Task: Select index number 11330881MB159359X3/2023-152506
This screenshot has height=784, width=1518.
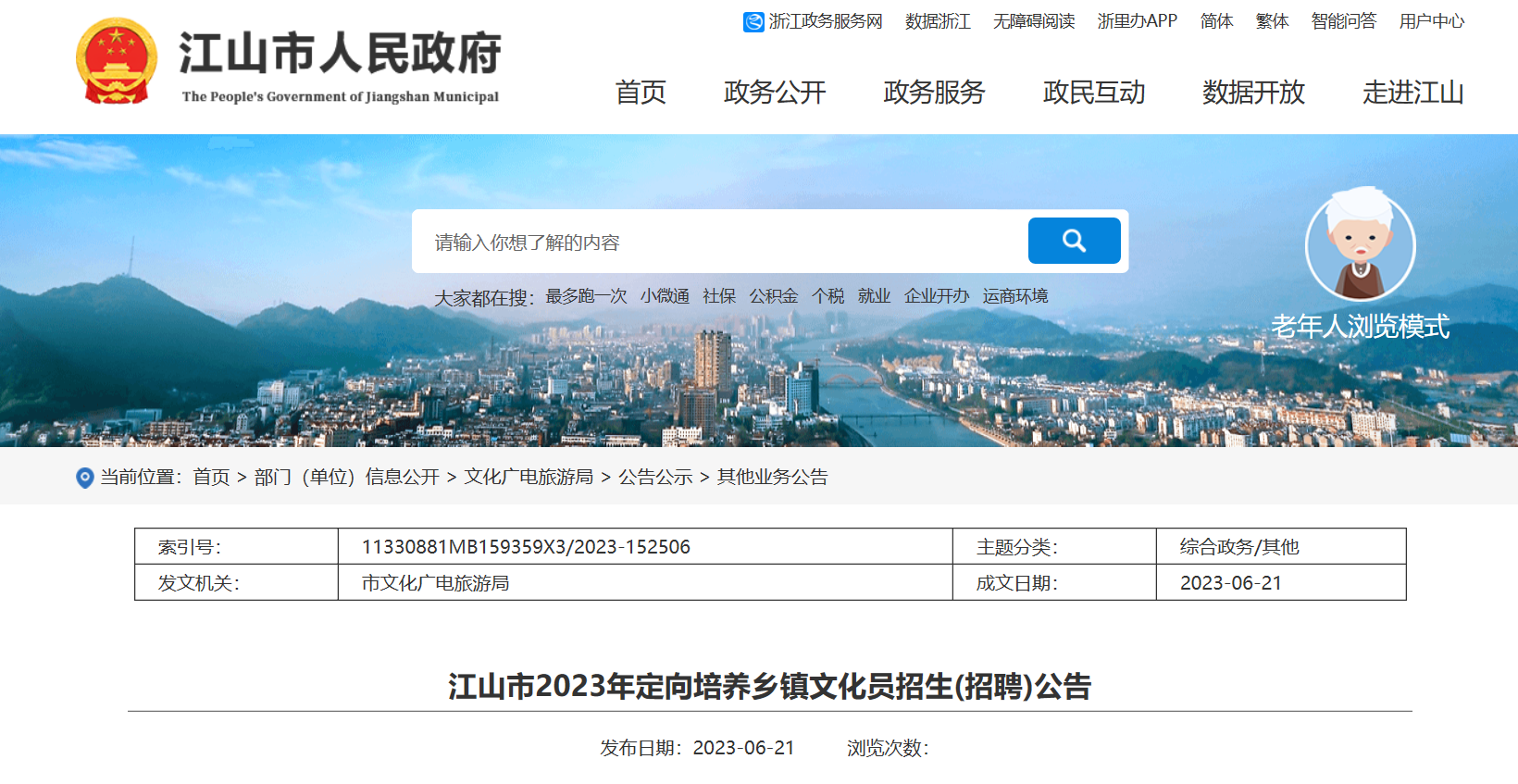Action: tap(526, 547)
